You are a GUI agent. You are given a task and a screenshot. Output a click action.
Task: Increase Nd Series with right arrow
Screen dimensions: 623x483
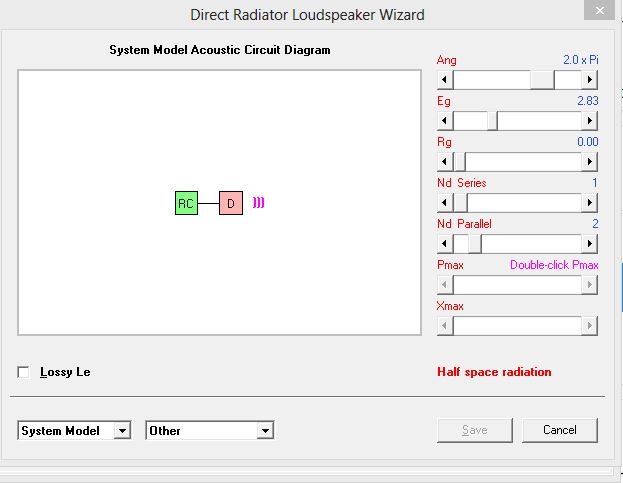pyautogui.click(x=590, y=203)
